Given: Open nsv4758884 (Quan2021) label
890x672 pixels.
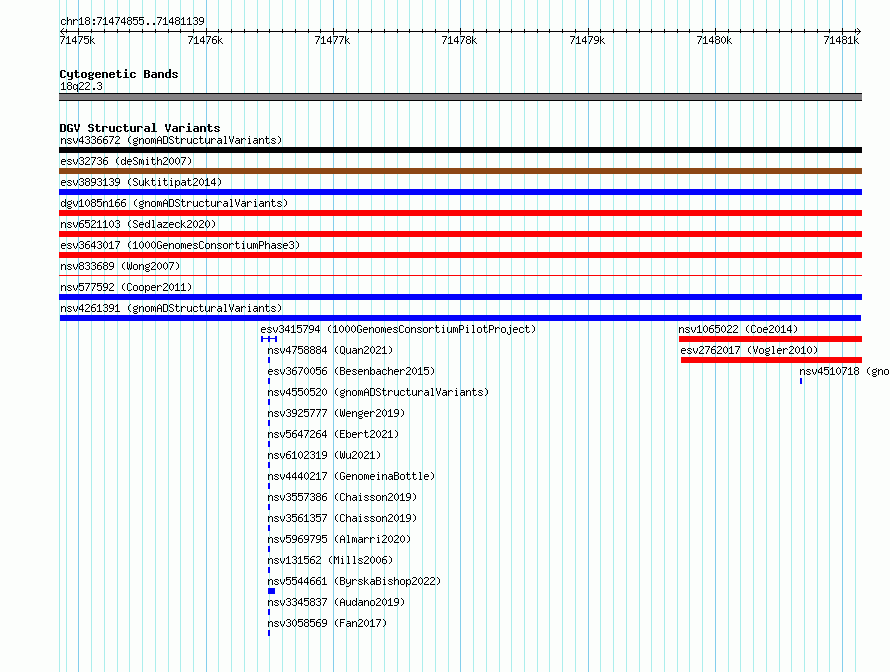Looking at the screenshot, I should pos(330,350).
